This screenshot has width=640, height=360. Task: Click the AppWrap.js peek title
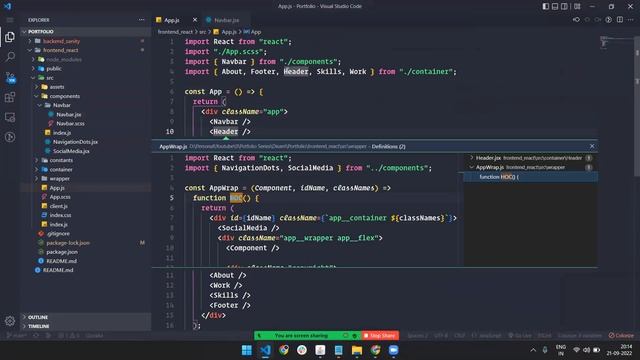point(173,147)
